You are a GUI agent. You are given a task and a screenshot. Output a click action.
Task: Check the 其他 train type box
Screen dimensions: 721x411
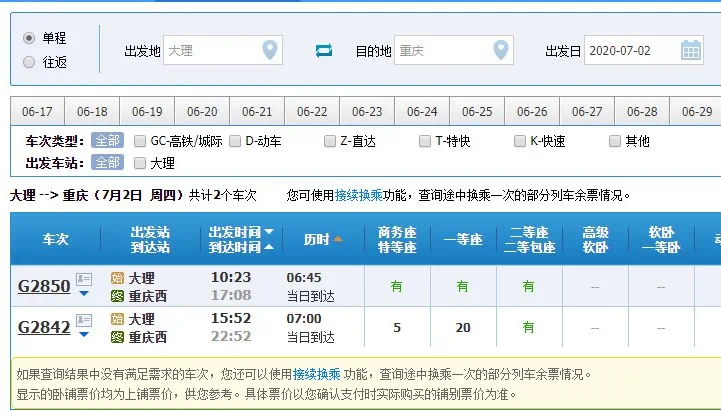coord(615,141)
